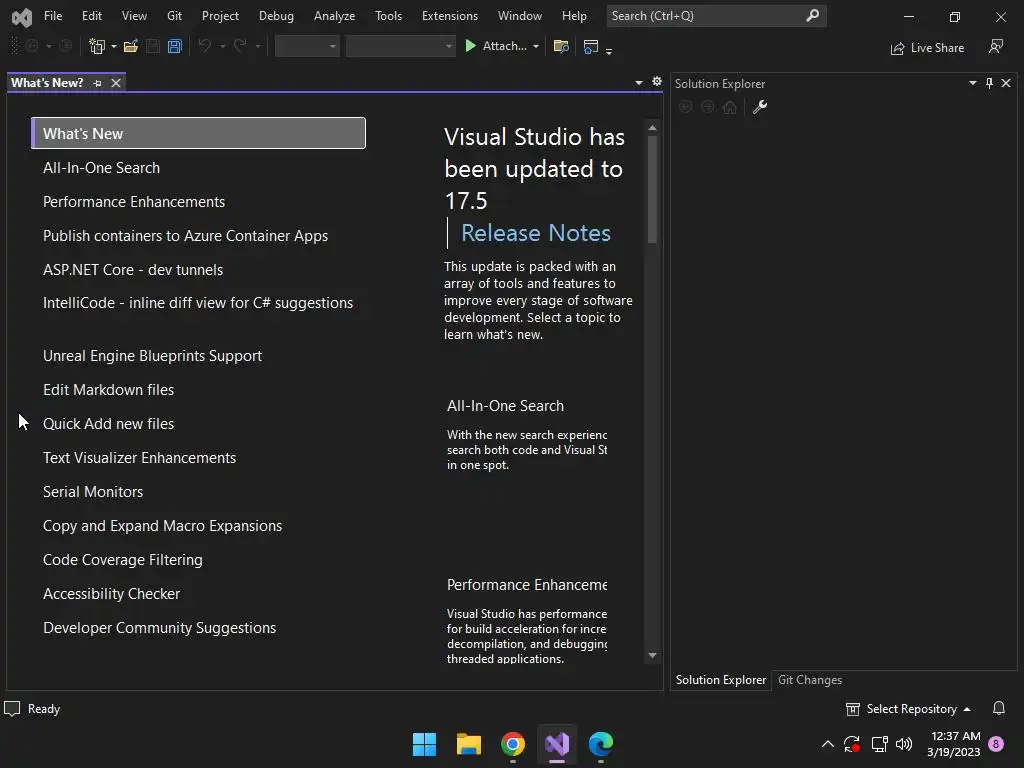Click the What's New scrollbar up arrow

[x=652, y=128]
